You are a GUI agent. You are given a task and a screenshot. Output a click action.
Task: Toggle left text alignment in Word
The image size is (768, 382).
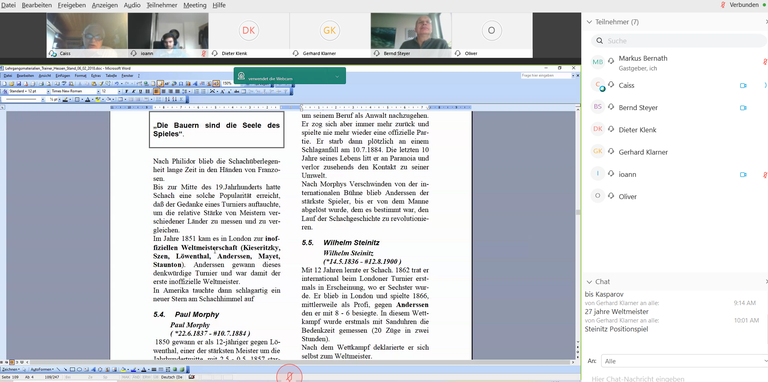[157, 91]
